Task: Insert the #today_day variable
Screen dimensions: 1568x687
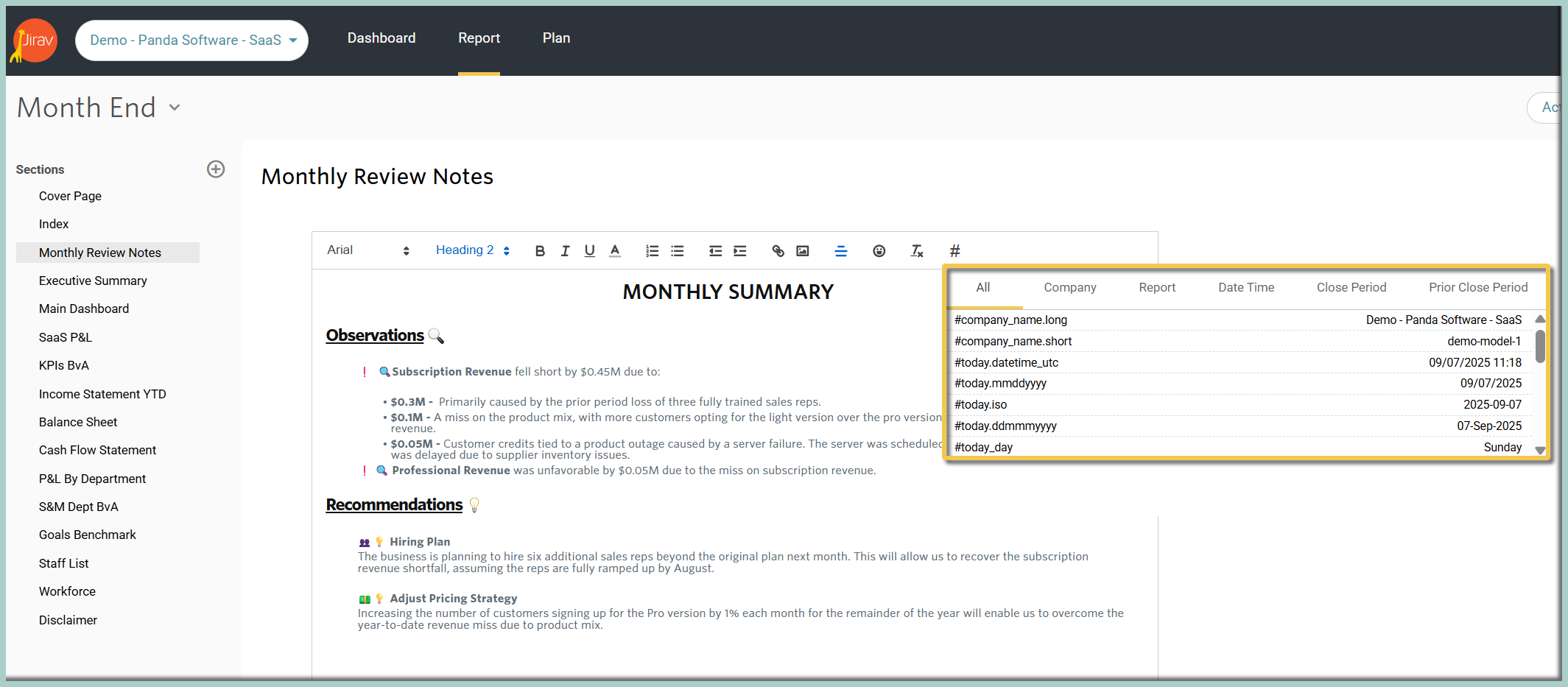Action: tap(1238, 448)
